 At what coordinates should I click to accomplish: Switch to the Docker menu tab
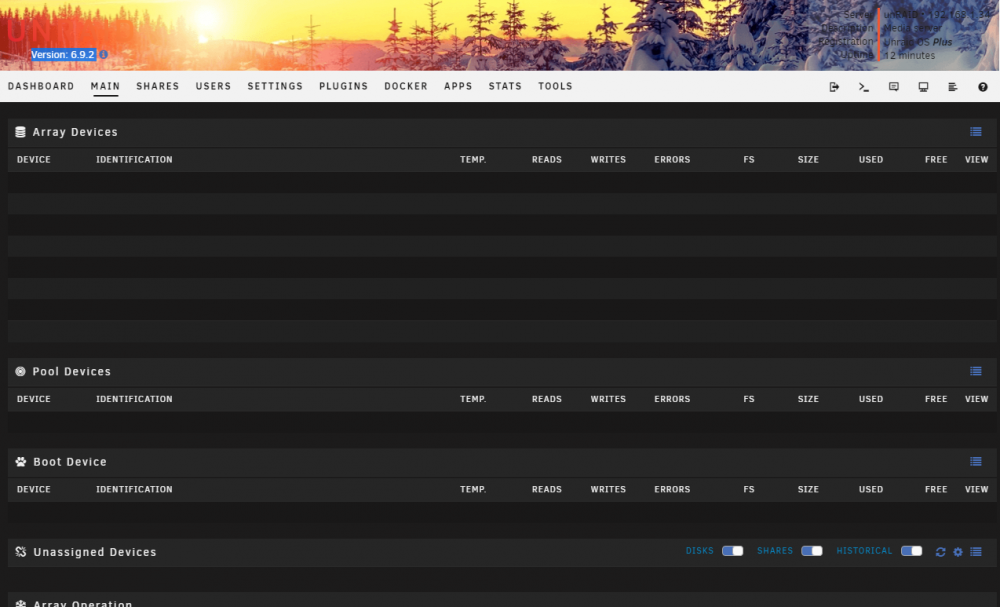[x=406, y=86]
